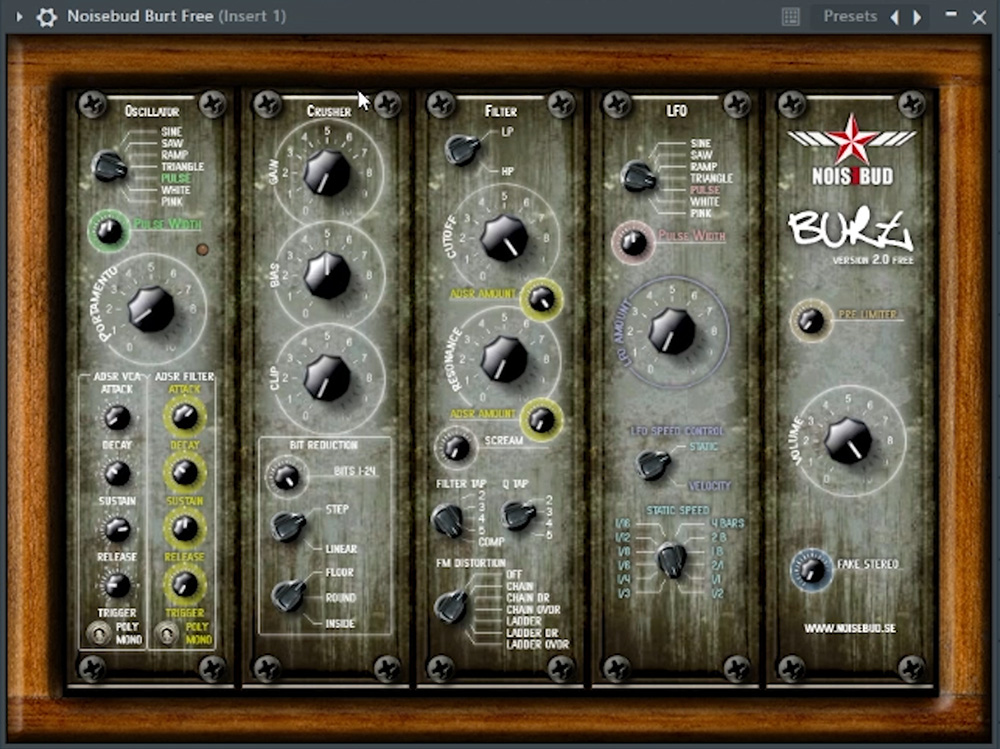Click the Volume knob
This screenshot has width=1000, height=749.
(848, 440)
